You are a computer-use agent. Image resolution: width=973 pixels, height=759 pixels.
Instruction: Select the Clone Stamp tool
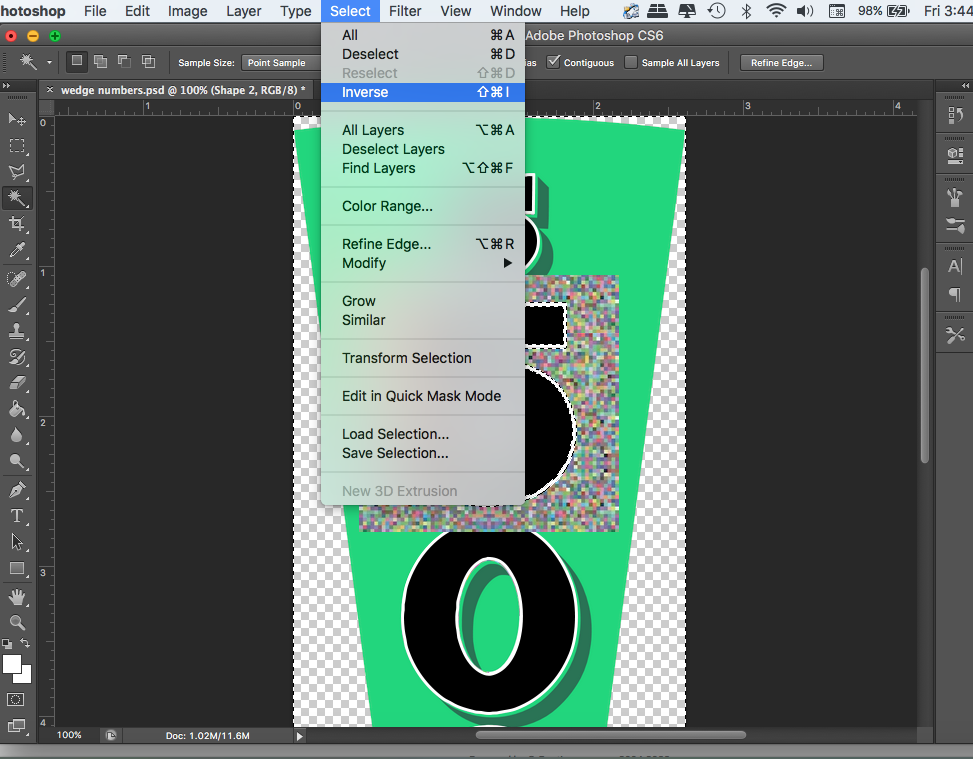click(17, 331)
